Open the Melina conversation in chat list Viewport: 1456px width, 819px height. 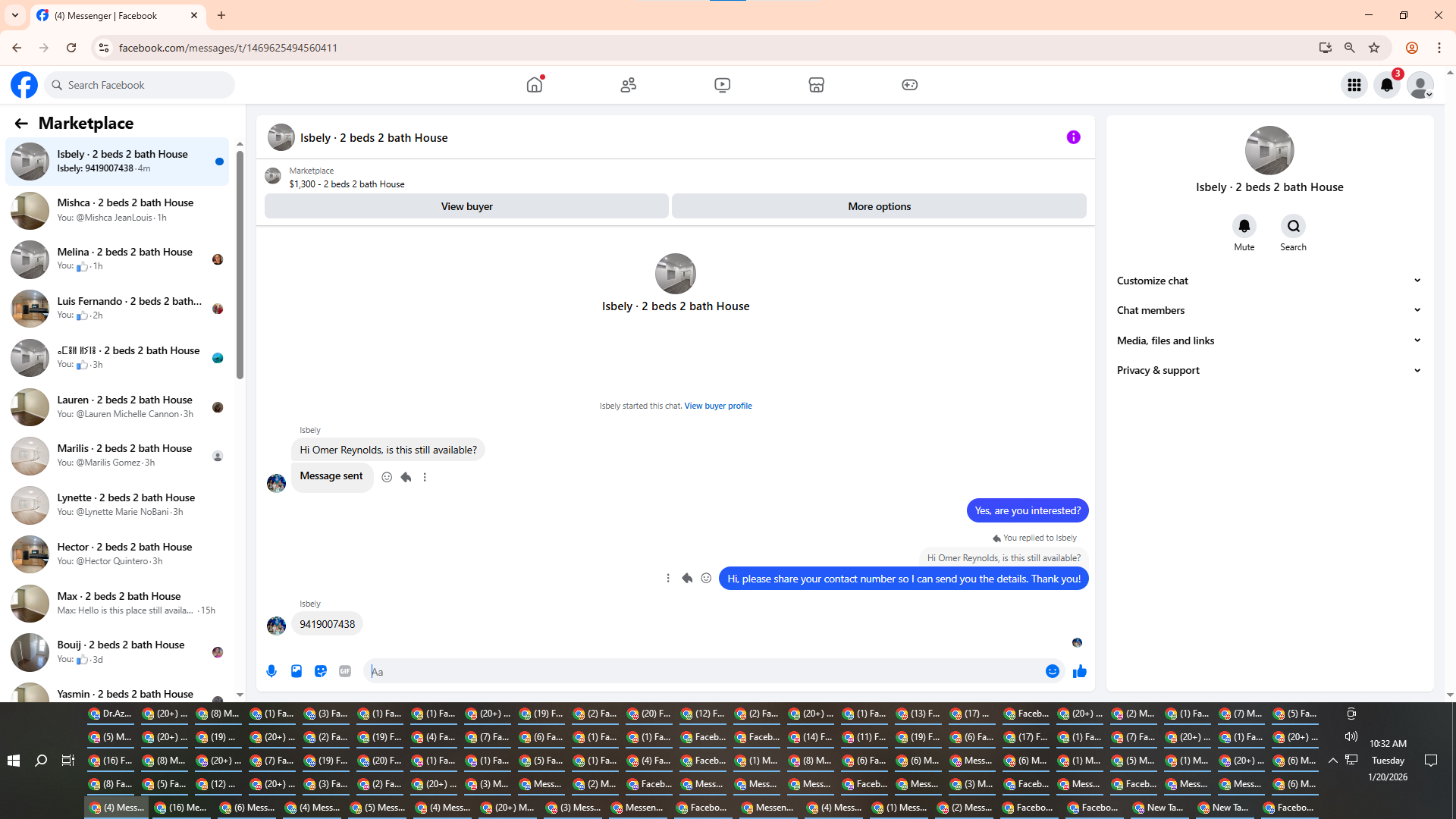coord(118,259)
